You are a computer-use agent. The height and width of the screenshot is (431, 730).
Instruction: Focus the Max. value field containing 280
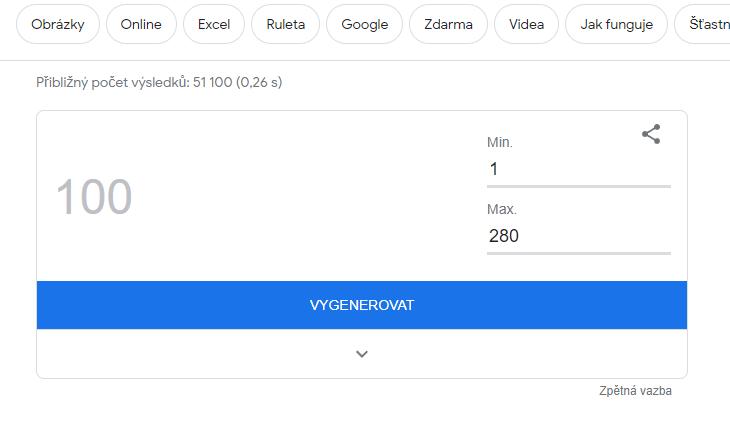578,237
